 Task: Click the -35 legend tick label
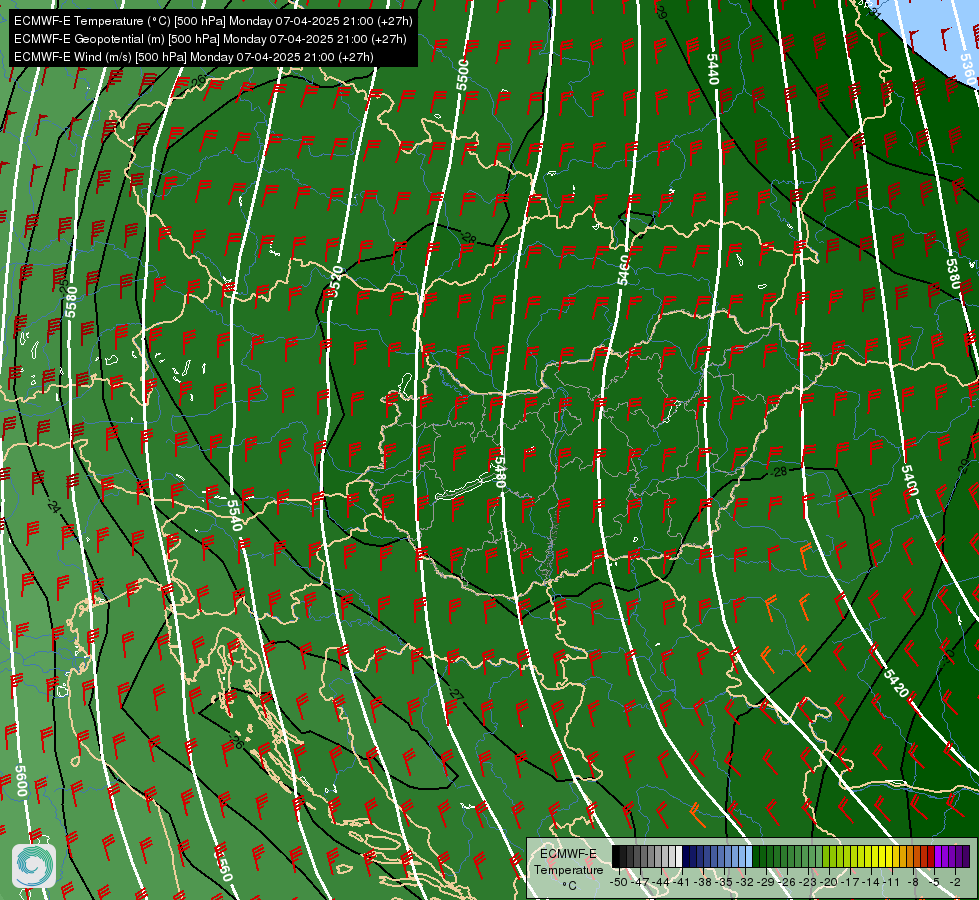(724, 882)
